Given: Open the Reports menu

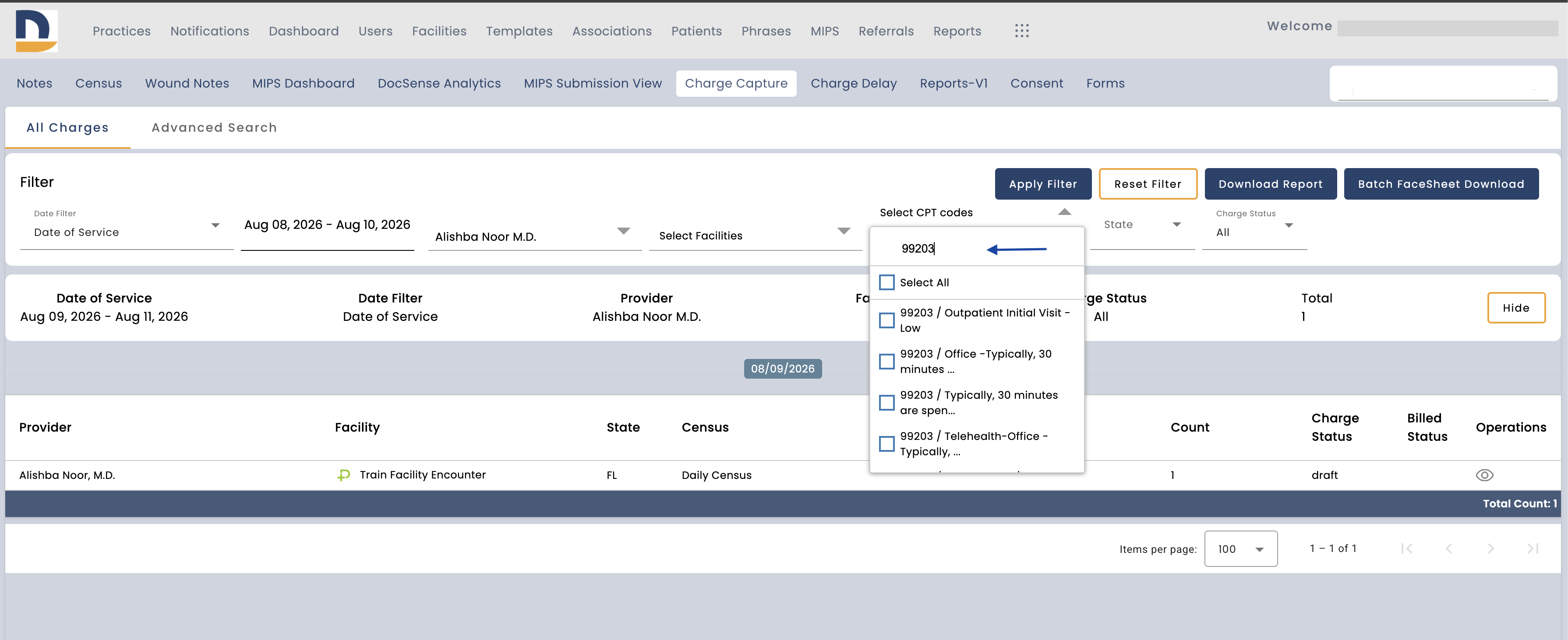Looking at the screenshot, I should (x=957, y=31).
